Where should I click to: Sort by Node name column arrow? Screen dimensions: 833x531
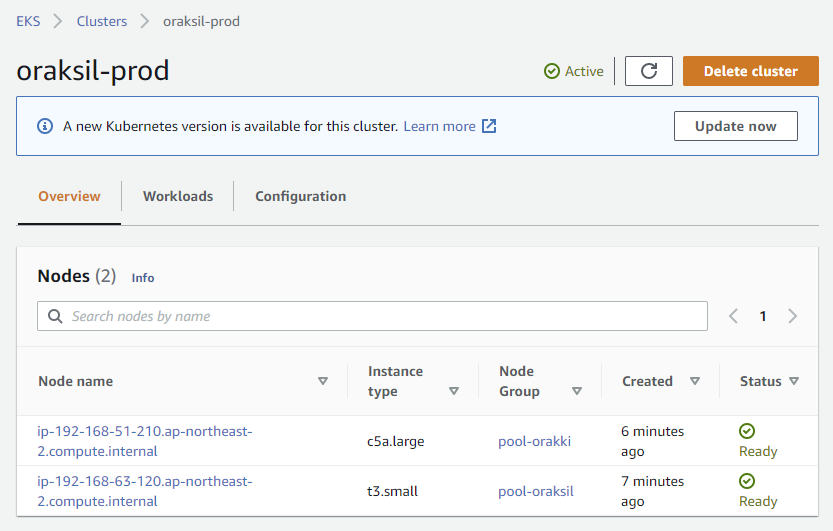tap(322, 381)
